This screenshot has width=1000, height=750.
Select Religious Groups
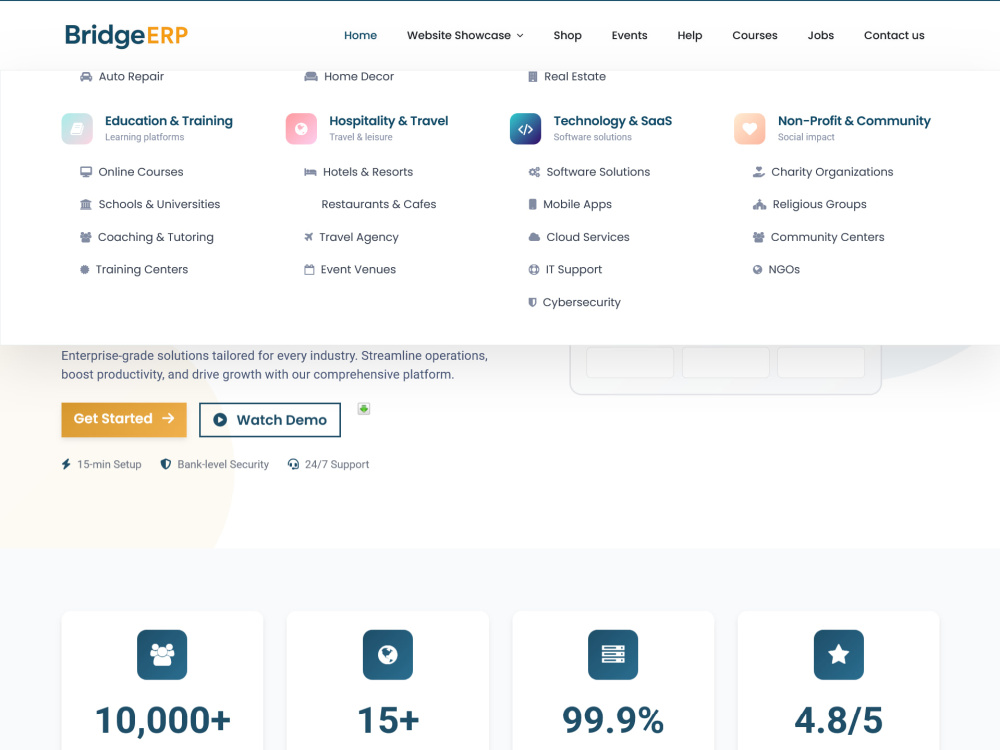(819, 205)
